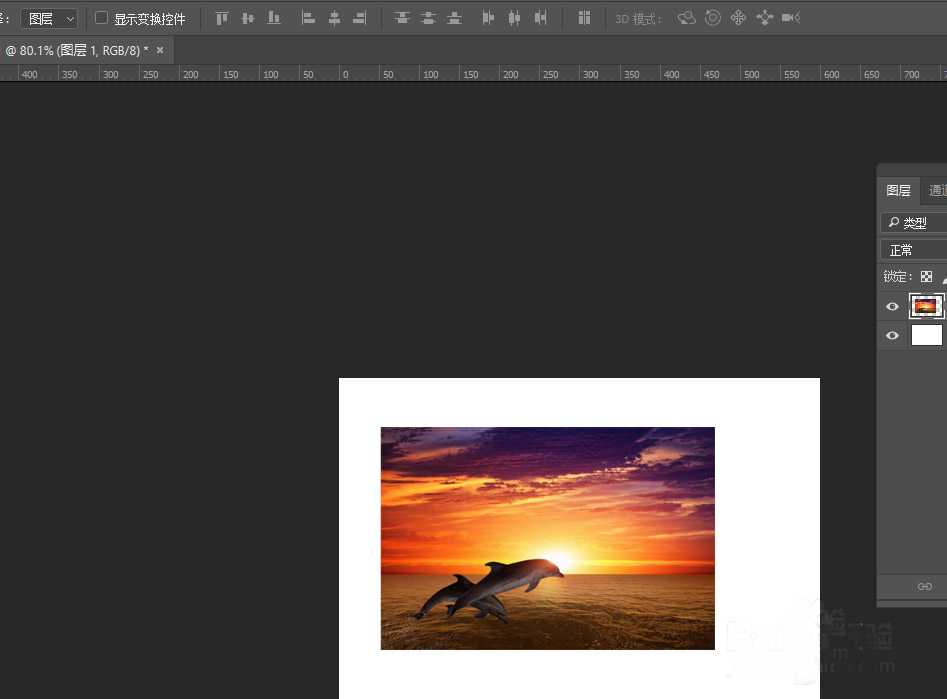This screenshot has width=947, height=699.
Task: Enable the 显示变换控件 checkbox
Action: 101,18
